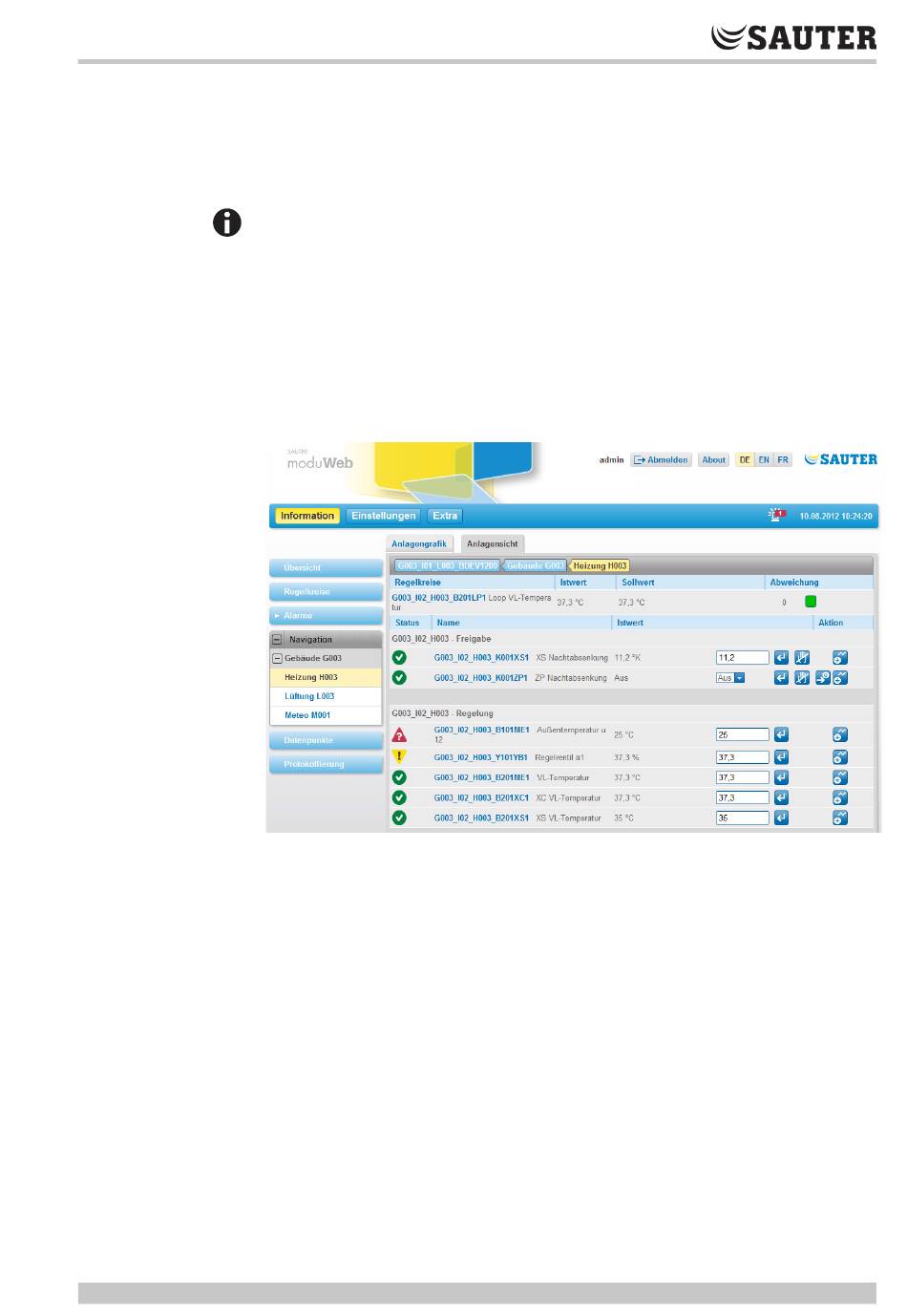Switch to the Anlagengrafik tab
Viewport: 907px width, 1316px height.
[419, 543]
